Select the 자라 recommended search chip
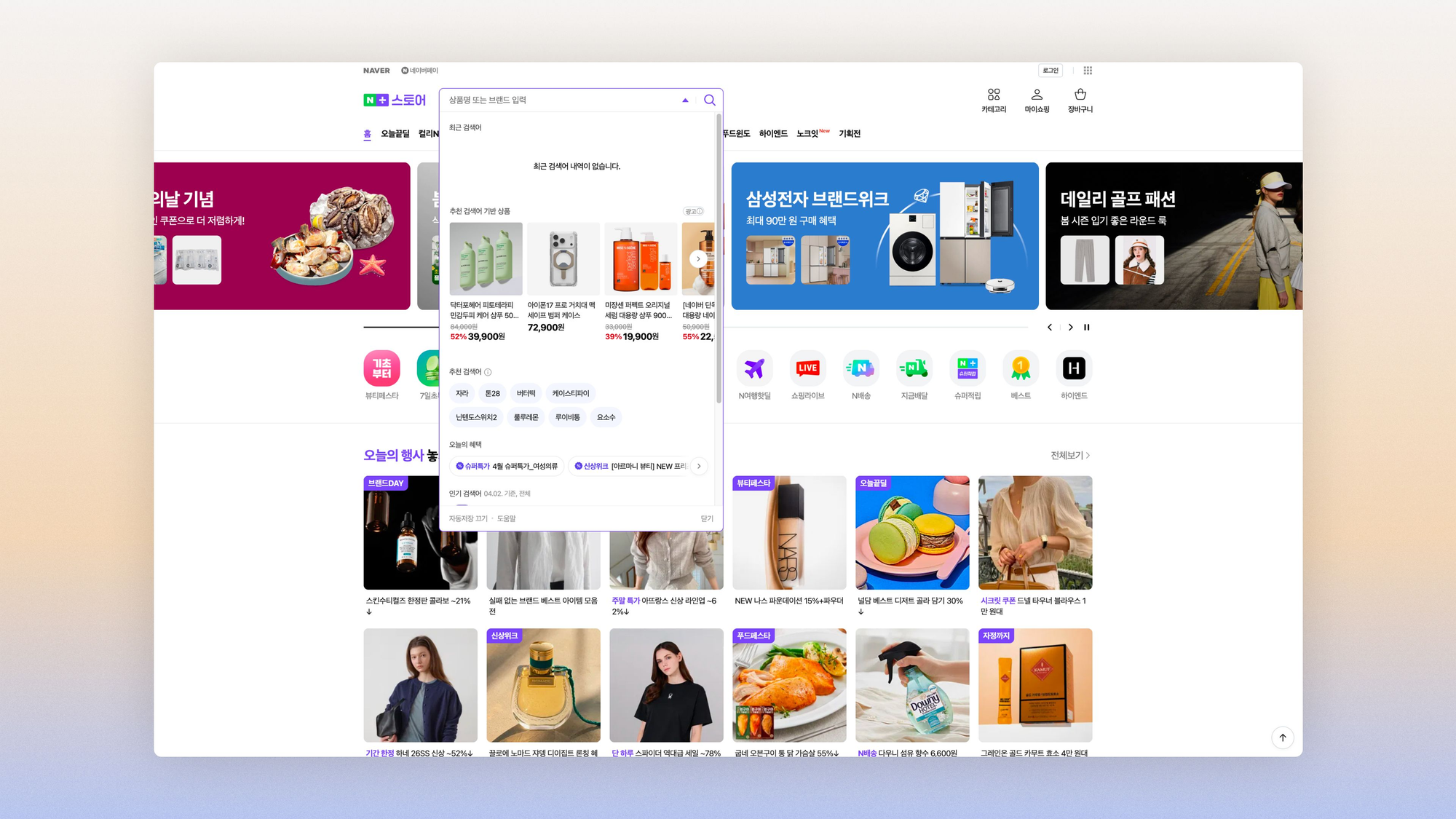The width and height of the screenshot is (1456, 819). (462, 394)
